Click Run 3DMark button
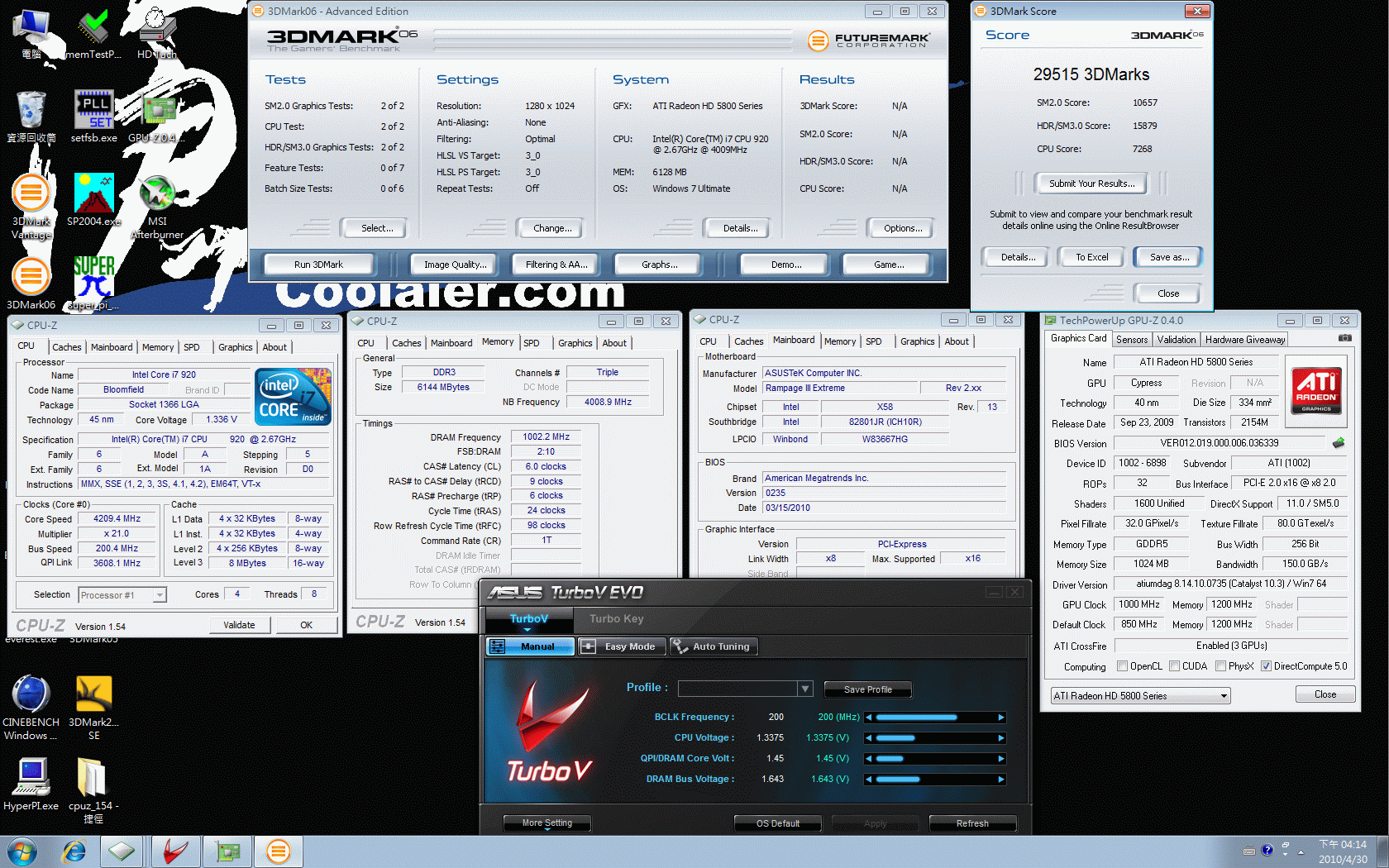The height and width of the screenshot is (868, 1389). pos(318,265)
